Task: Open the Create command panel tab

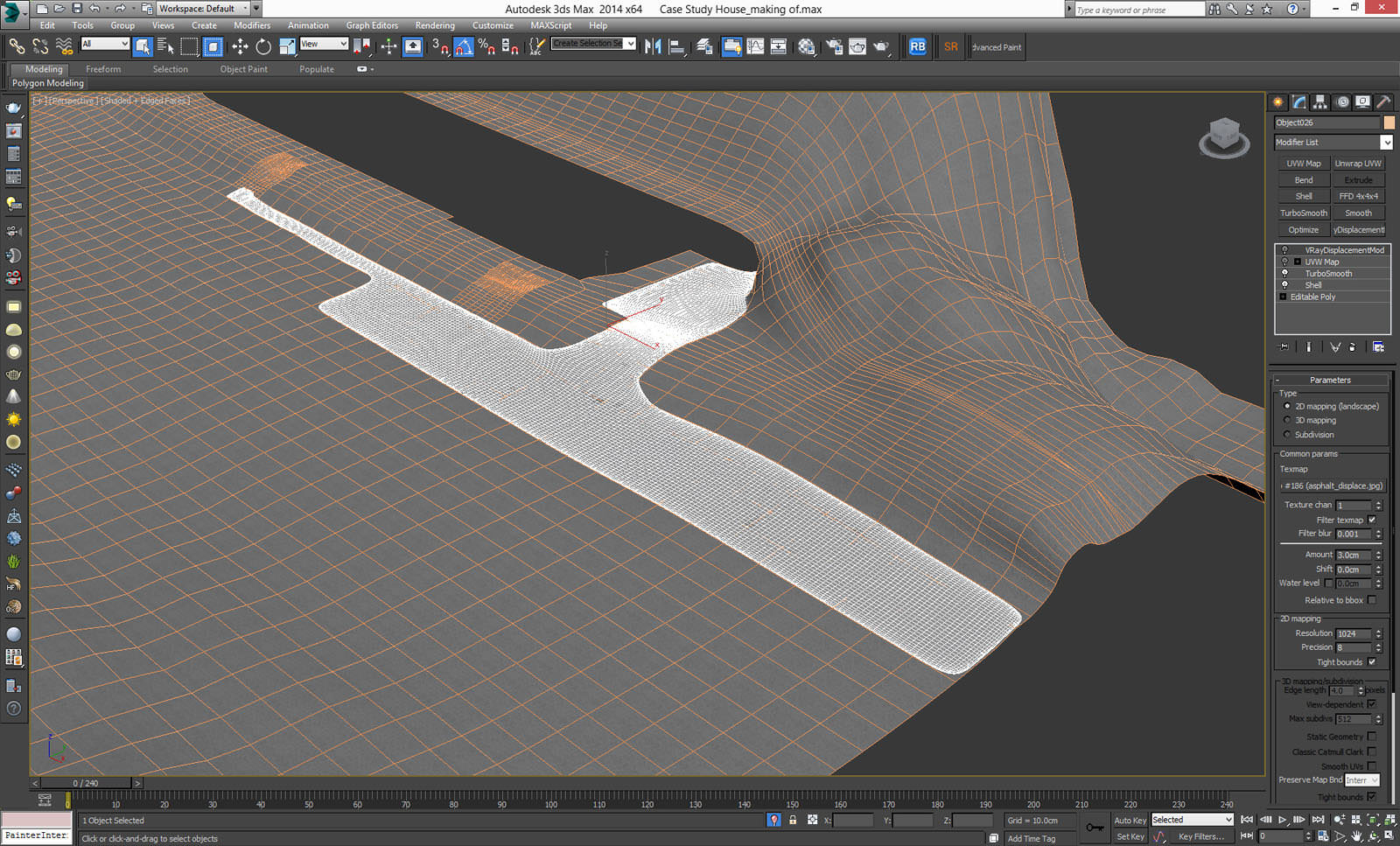Action: [x=1278, y=102]
